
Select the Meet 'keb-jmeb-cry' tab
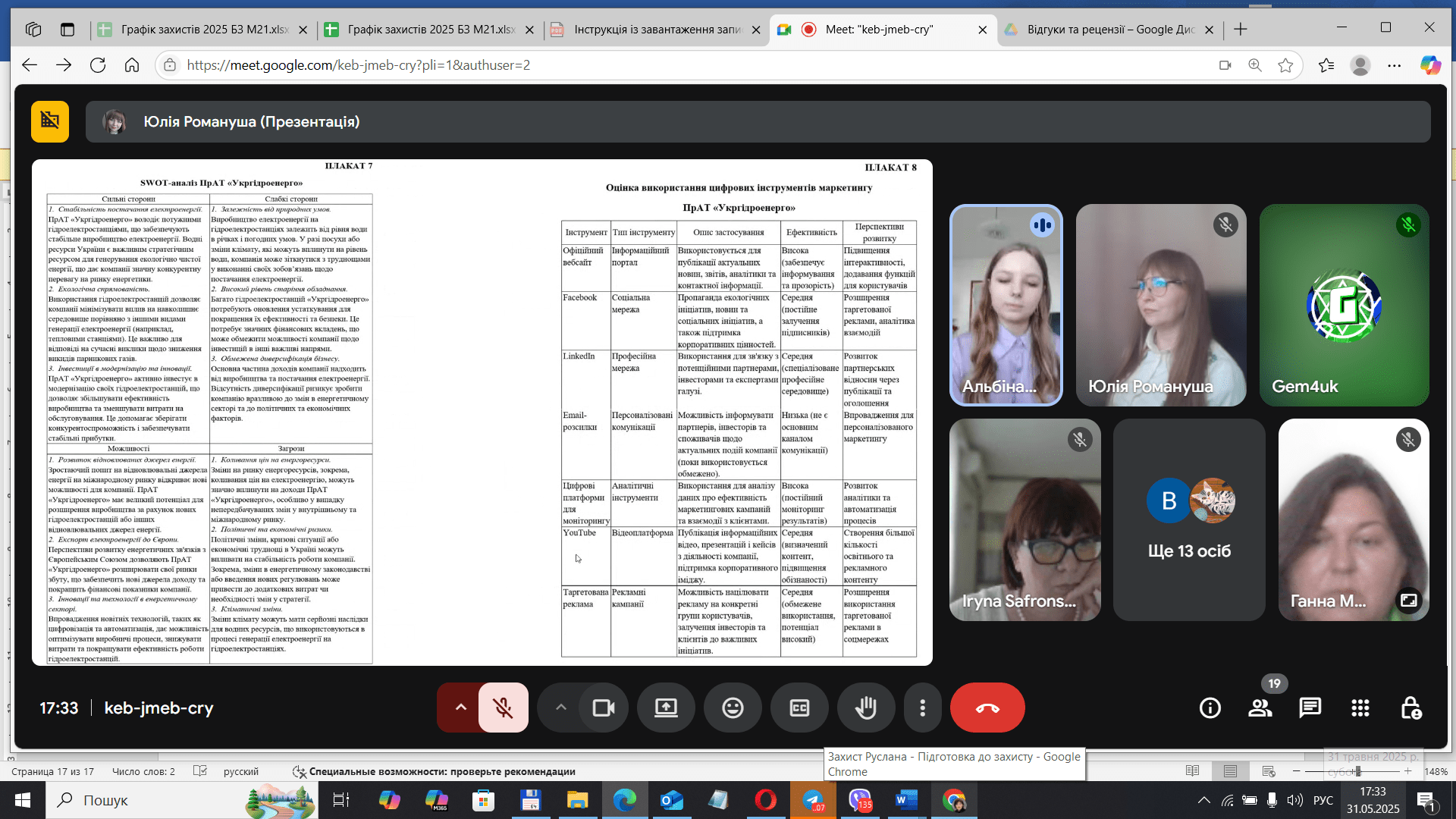883,30
